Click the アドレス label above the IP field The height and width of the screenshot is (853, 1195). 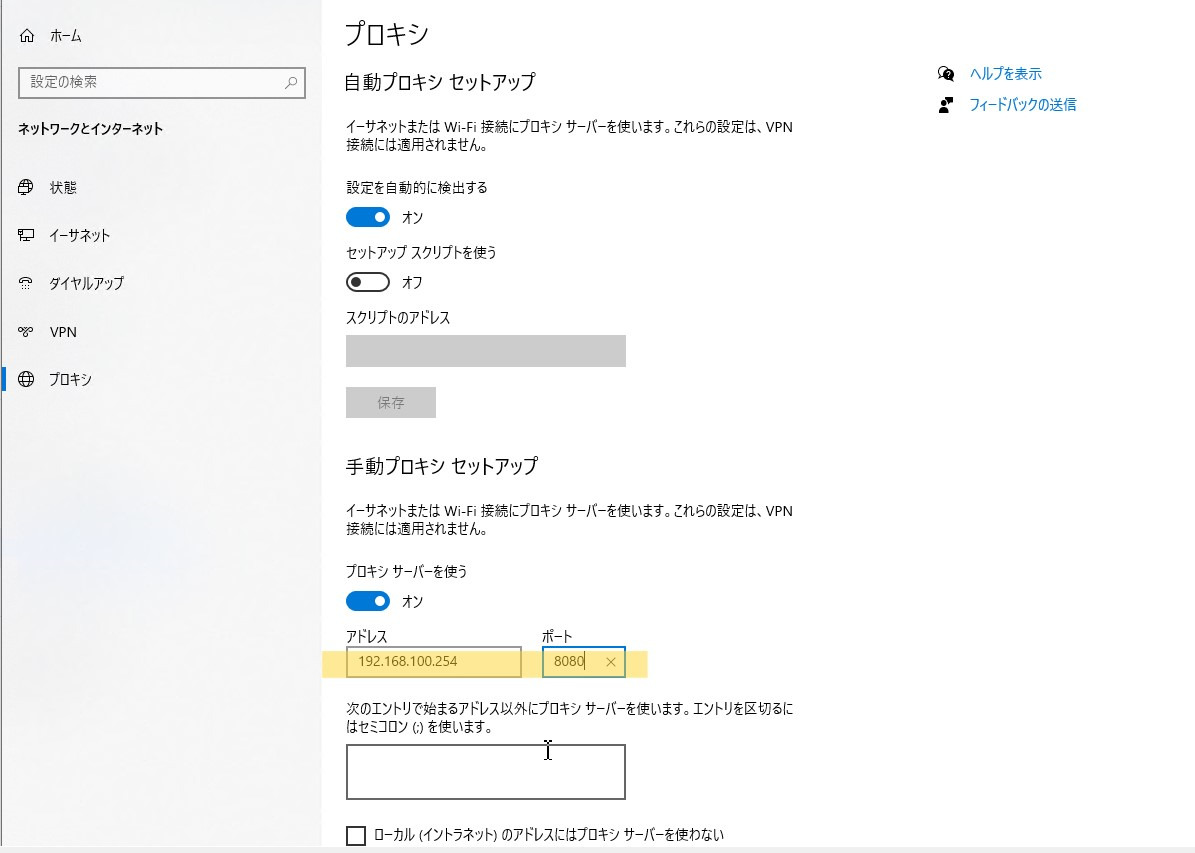click(x=367, y=637)
